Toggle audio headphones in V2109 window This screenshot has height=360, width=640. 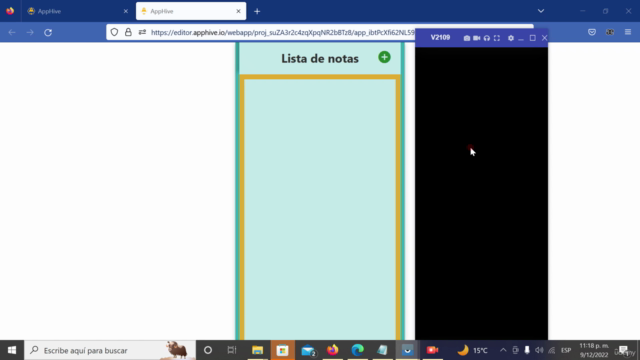[x=487, y=38]
